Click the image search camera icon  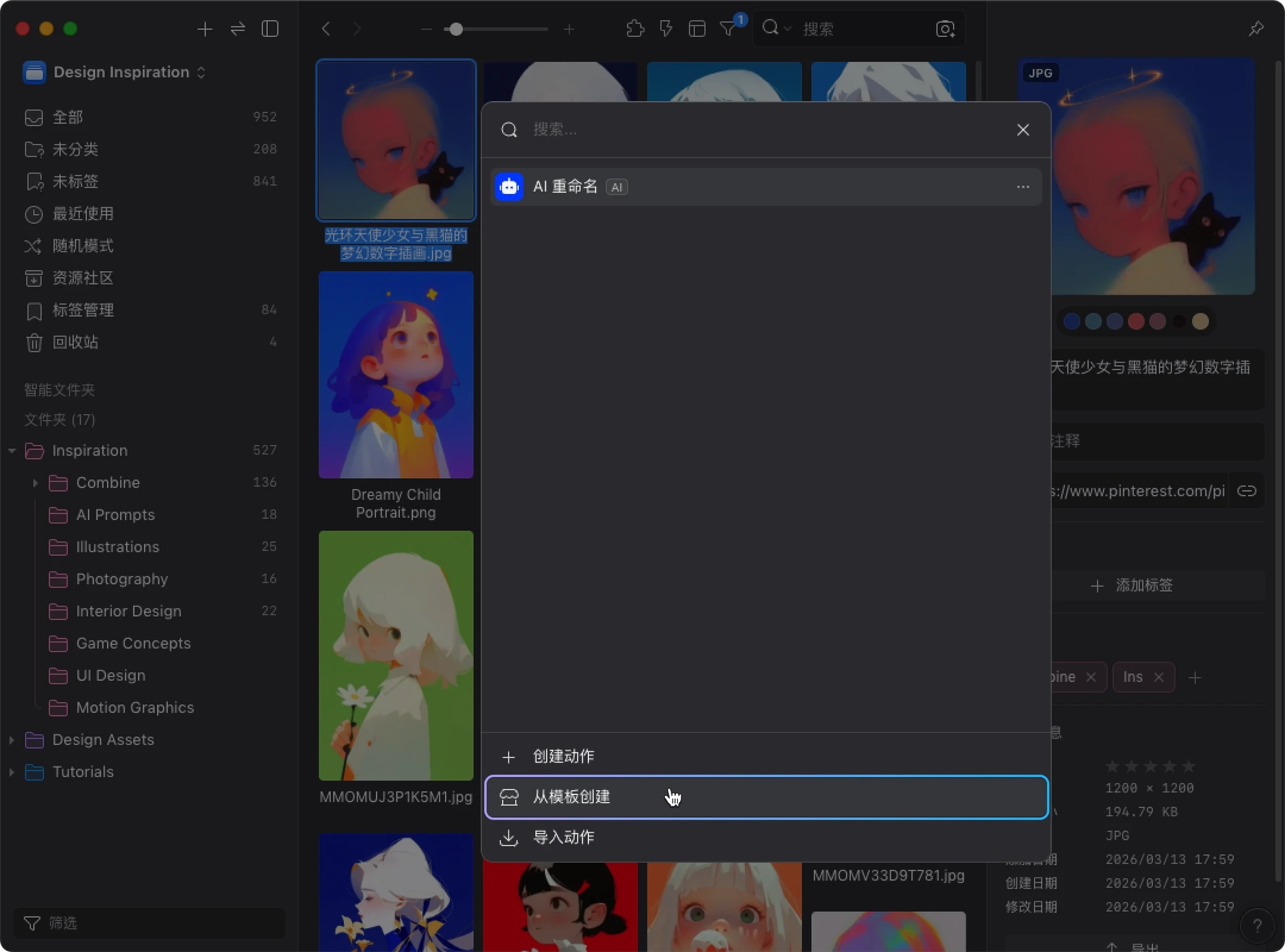click(x=945, y=29)
